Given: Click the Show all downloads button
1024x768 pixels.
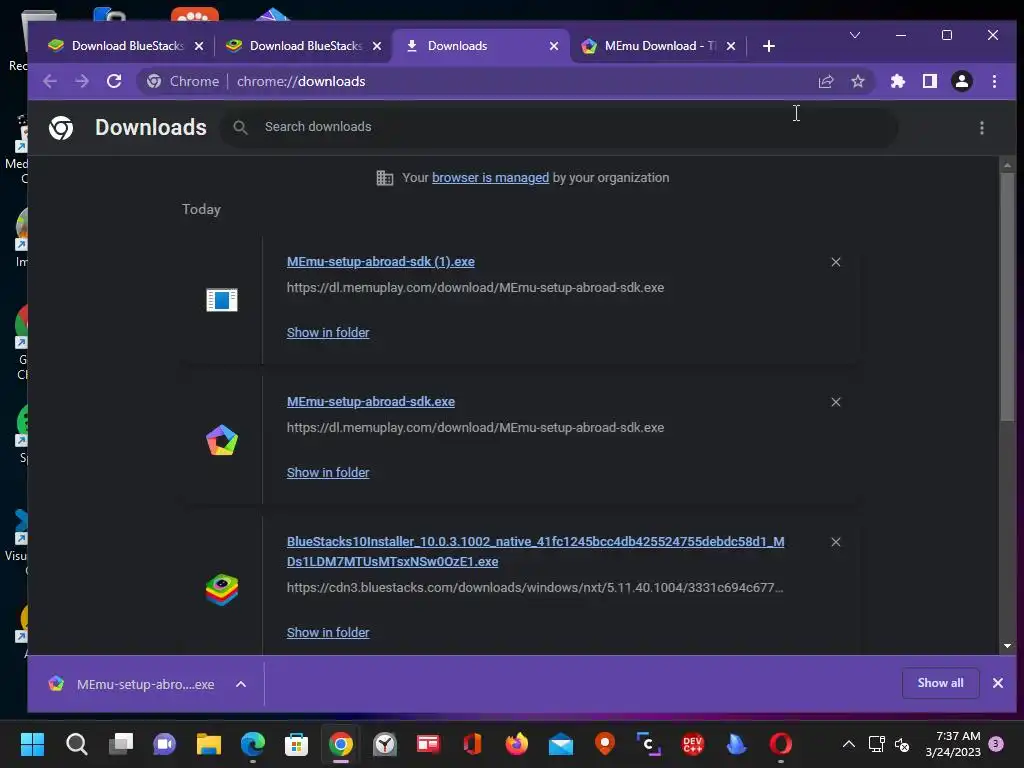Looking at the screenshot, I should point(940,683).
